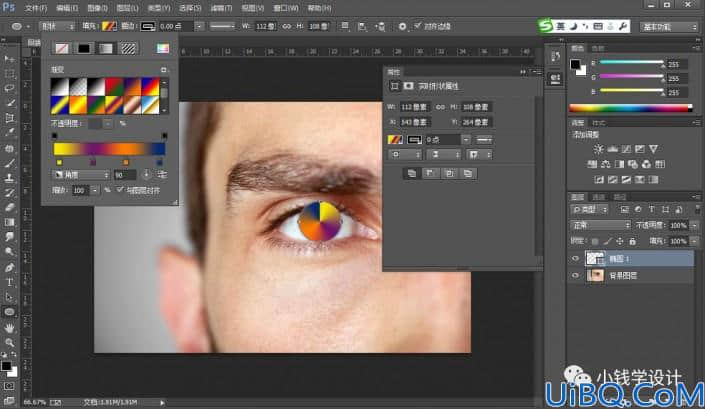The height and width of the screenshot is (409, 705).
Task: Select the Eyedropper tool
Action: click(x=9, y=133)
